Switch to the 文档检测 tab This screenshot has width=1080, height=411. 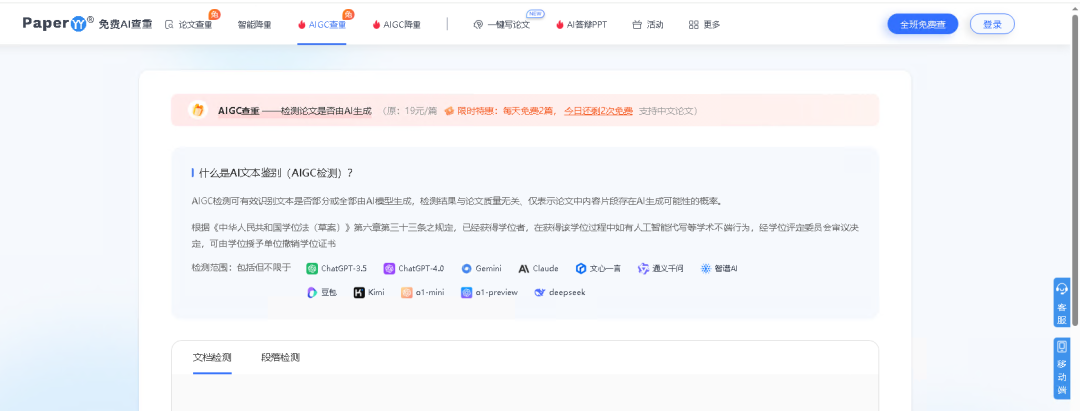[x=212, y=357]
